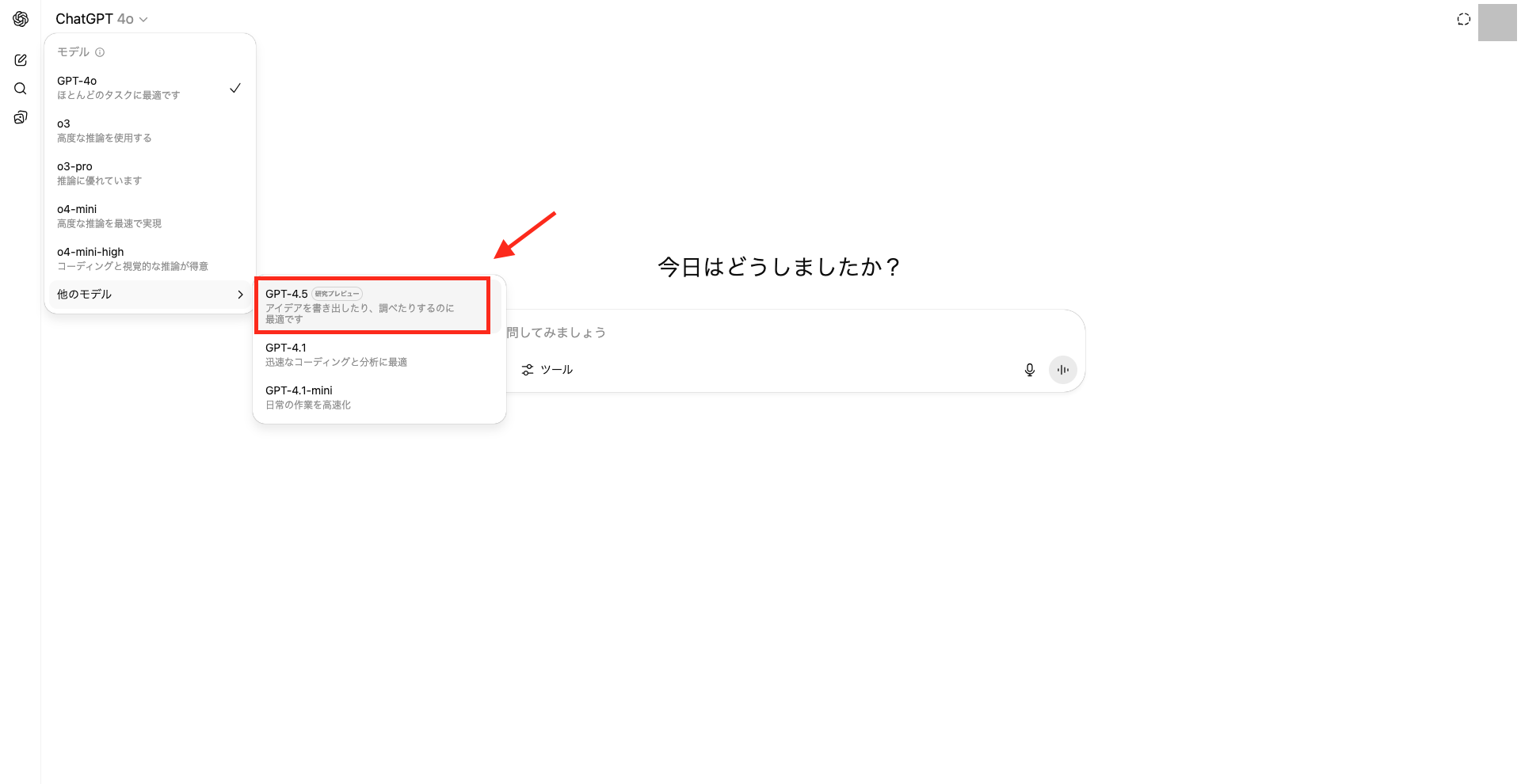Click the ChatGPT logo icon
The image size is (1521, 784).
pos(21,19)
